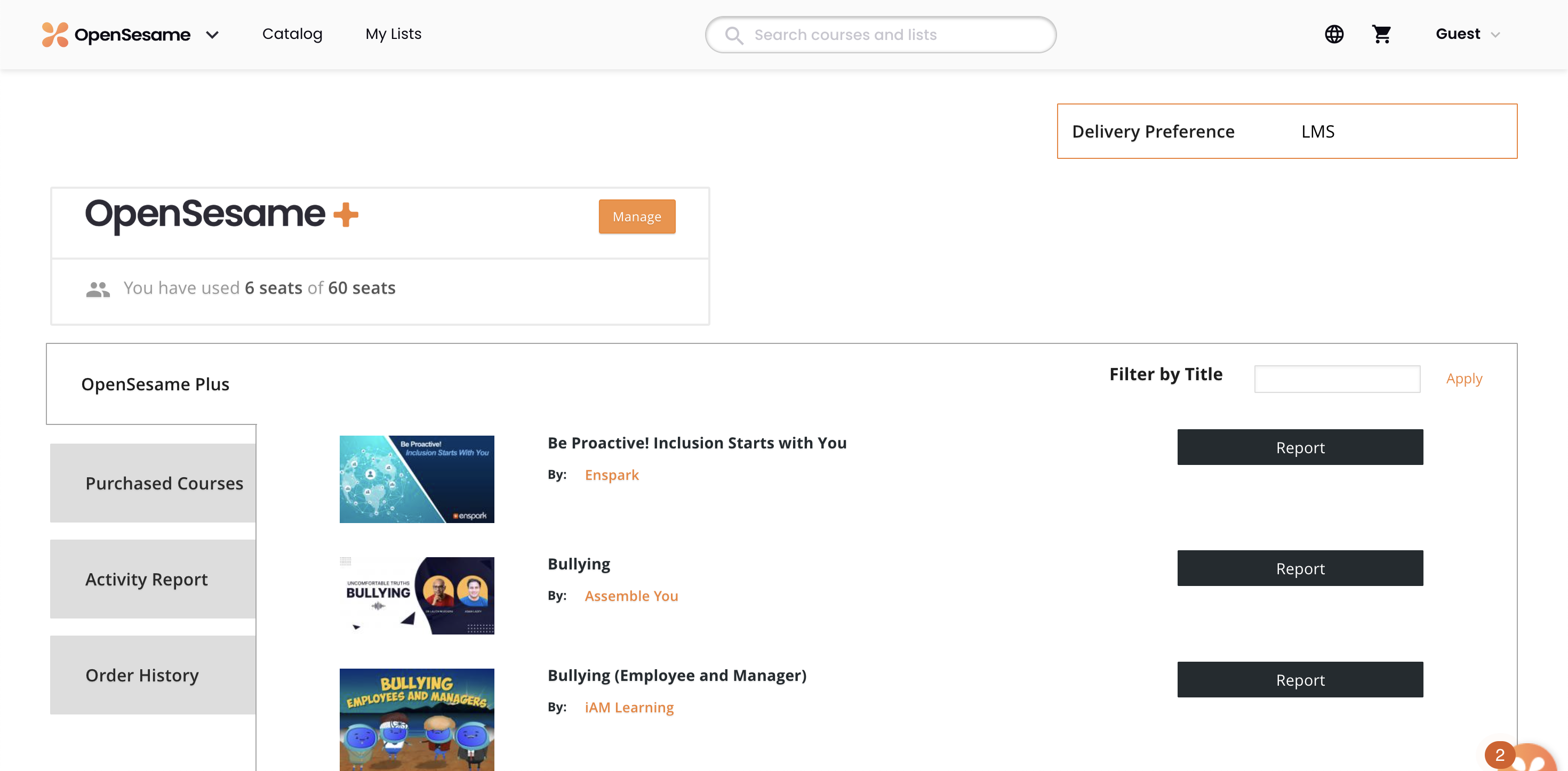Click the seats people icon

coord(98,289)
